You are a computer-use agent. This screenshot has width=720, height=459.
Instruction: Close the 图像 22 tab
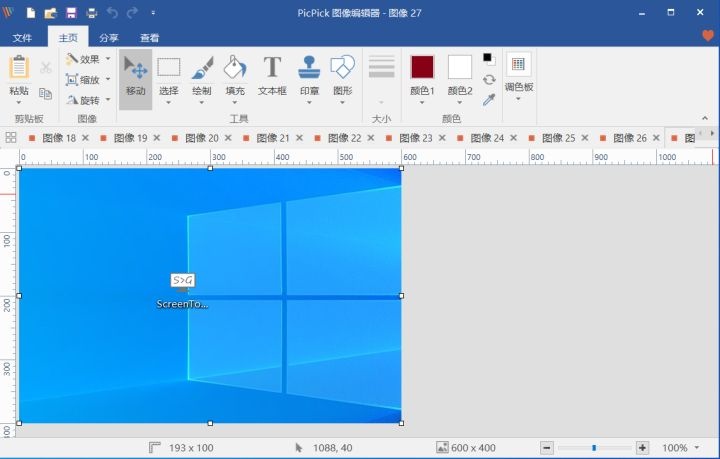371,138
